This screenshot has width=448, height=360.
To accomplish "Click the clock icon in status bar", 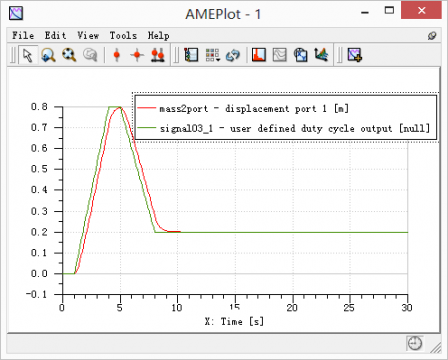I will (x=415, y=343).
